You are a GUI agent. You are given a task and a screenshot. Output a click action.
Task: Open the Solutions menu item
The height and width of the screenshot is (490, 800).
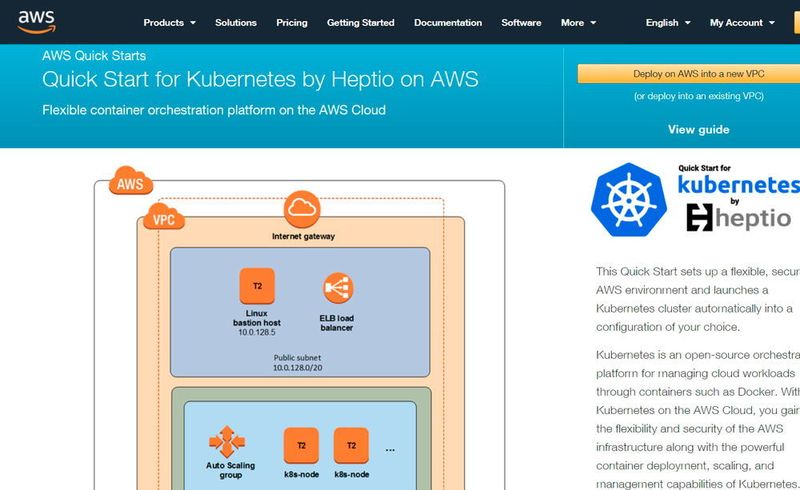coord(236,22)
